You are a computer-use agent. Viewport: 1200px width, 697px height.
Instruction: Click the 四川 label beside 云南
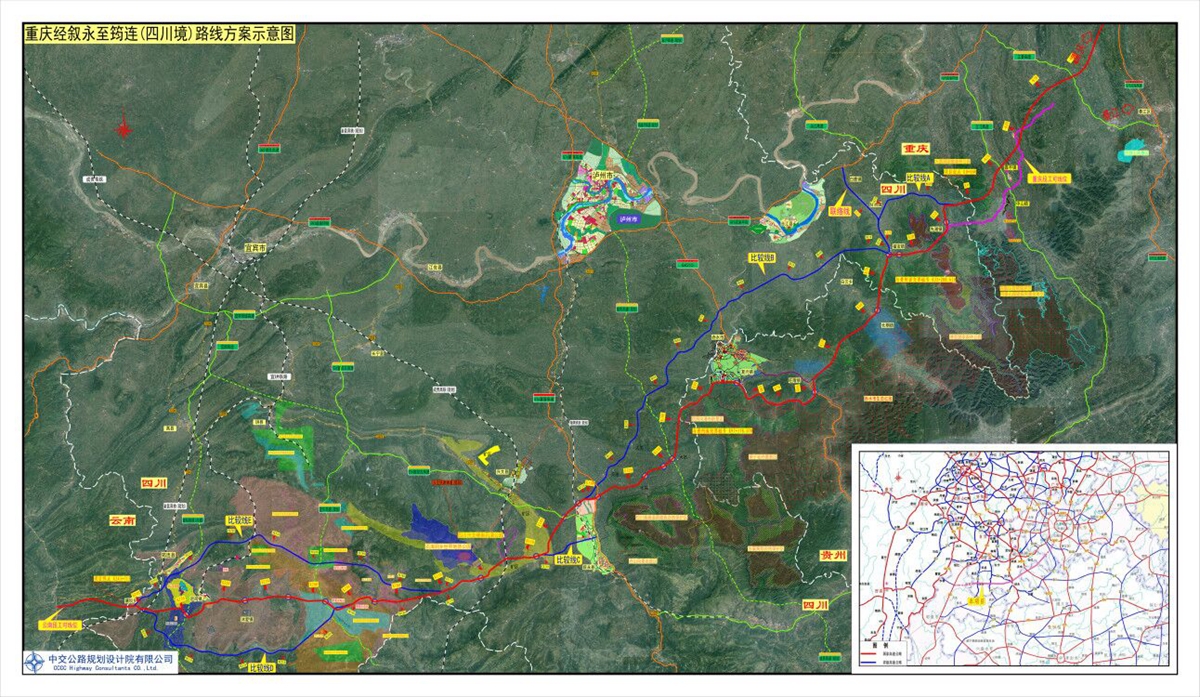[155, 483]
